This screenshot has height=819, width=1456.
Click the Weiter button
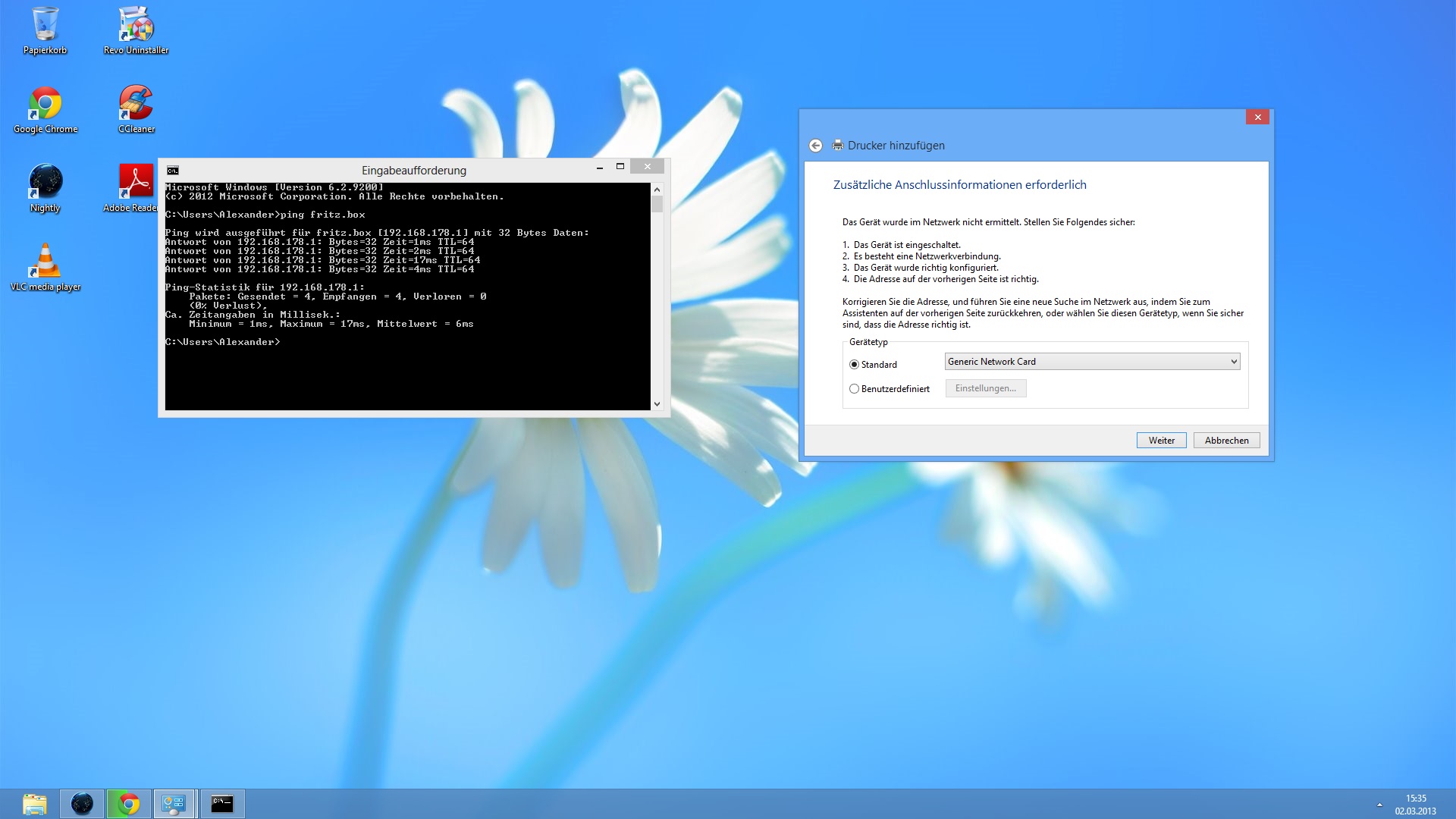[1161, 441]
